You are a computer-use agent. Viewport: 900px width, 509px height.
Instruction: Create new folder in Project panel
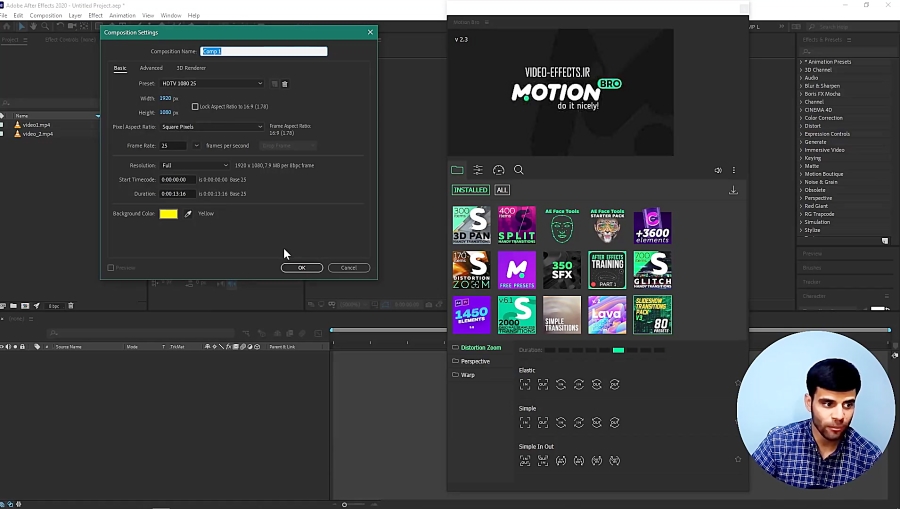tap(13, 306)
